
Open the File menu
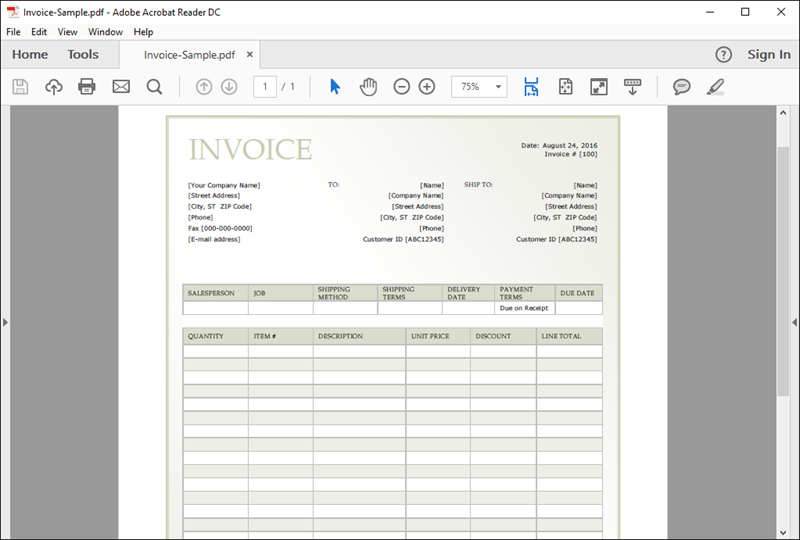[13, 32]
